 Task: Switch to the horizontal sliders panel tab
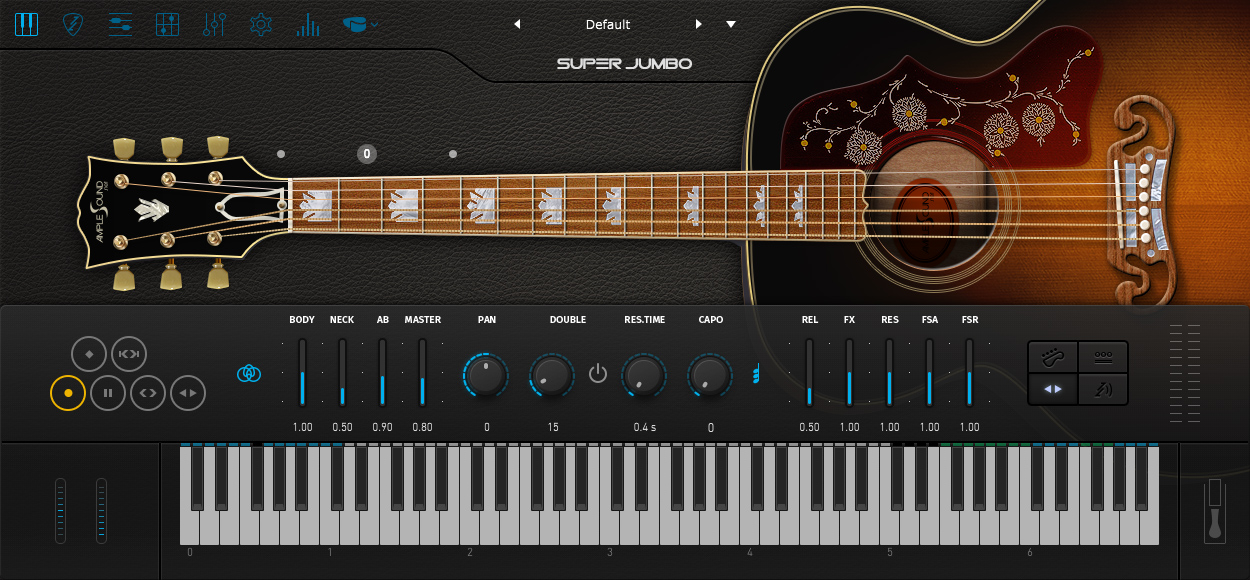click(121, 24)
